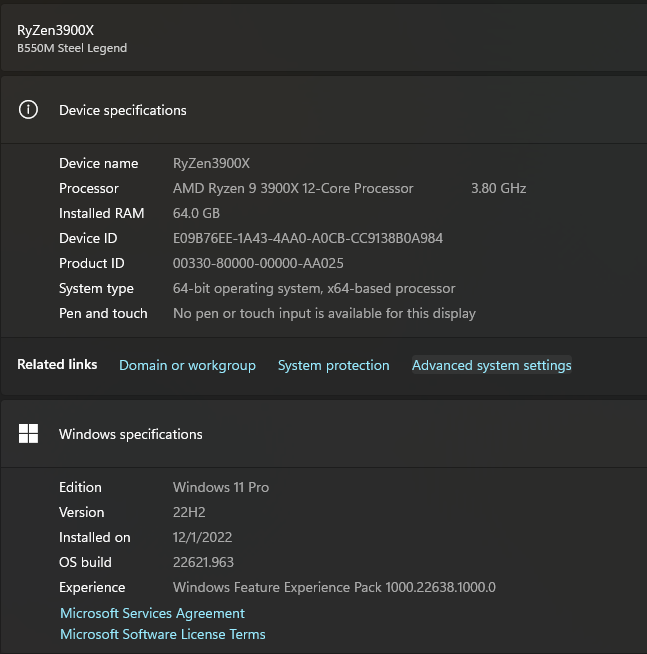The width and height of the screenshot is (647, 654).
Task: Open Domain or workgroup link
Action: [187, 365]
